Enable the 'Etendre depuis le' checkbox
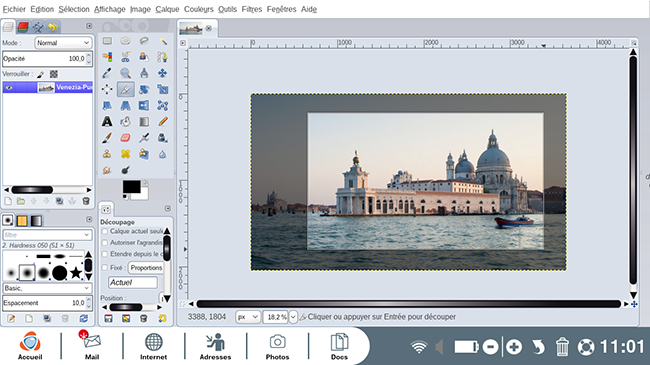The height and width of the screenshot is (365, 650). (x=105, y=254)
